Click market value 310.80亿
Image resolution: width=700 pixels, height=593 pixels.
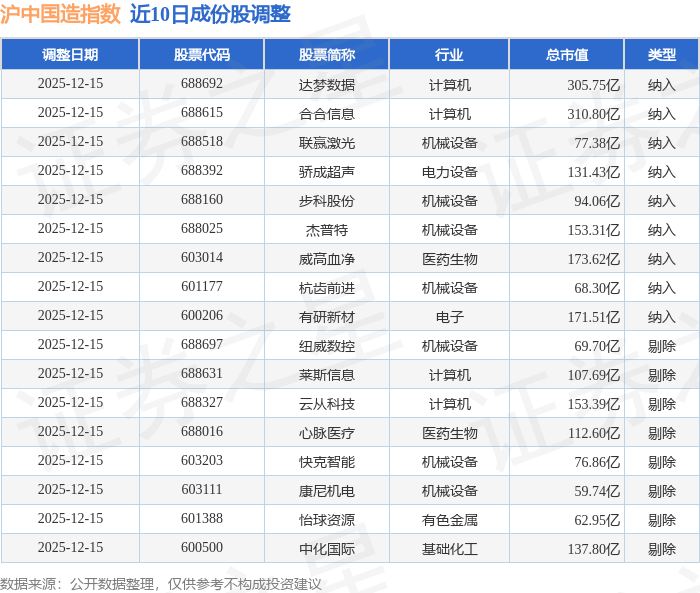point(593,113)
